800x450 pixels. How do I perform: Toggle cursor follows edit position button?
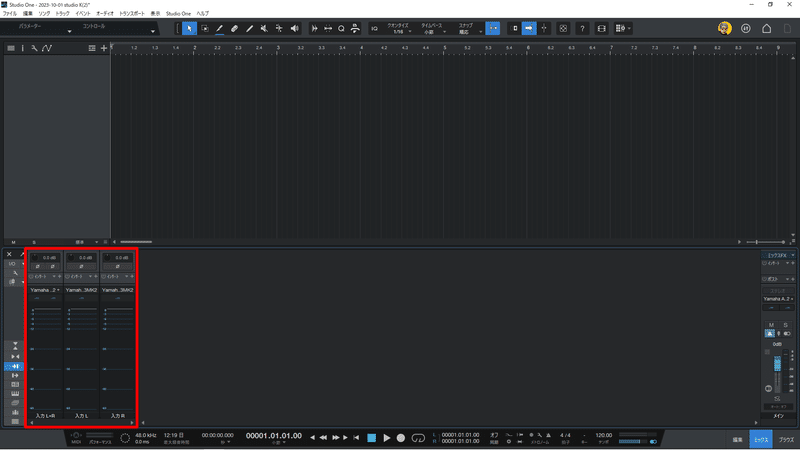click(x=544, y=29)
